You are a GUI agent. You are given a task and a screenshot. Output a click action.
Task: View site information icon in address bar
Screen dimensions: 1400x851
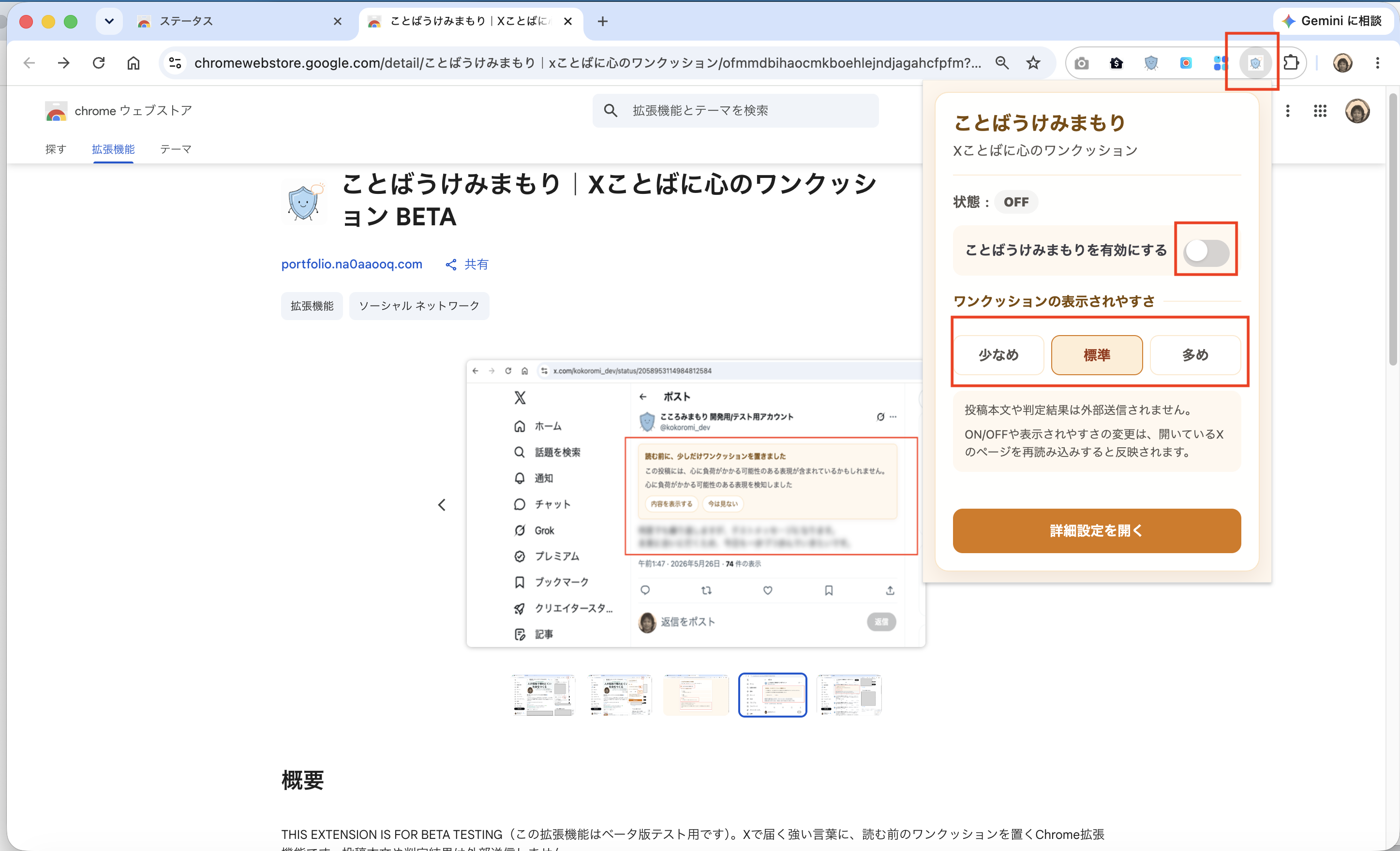(x=175, y=63)
